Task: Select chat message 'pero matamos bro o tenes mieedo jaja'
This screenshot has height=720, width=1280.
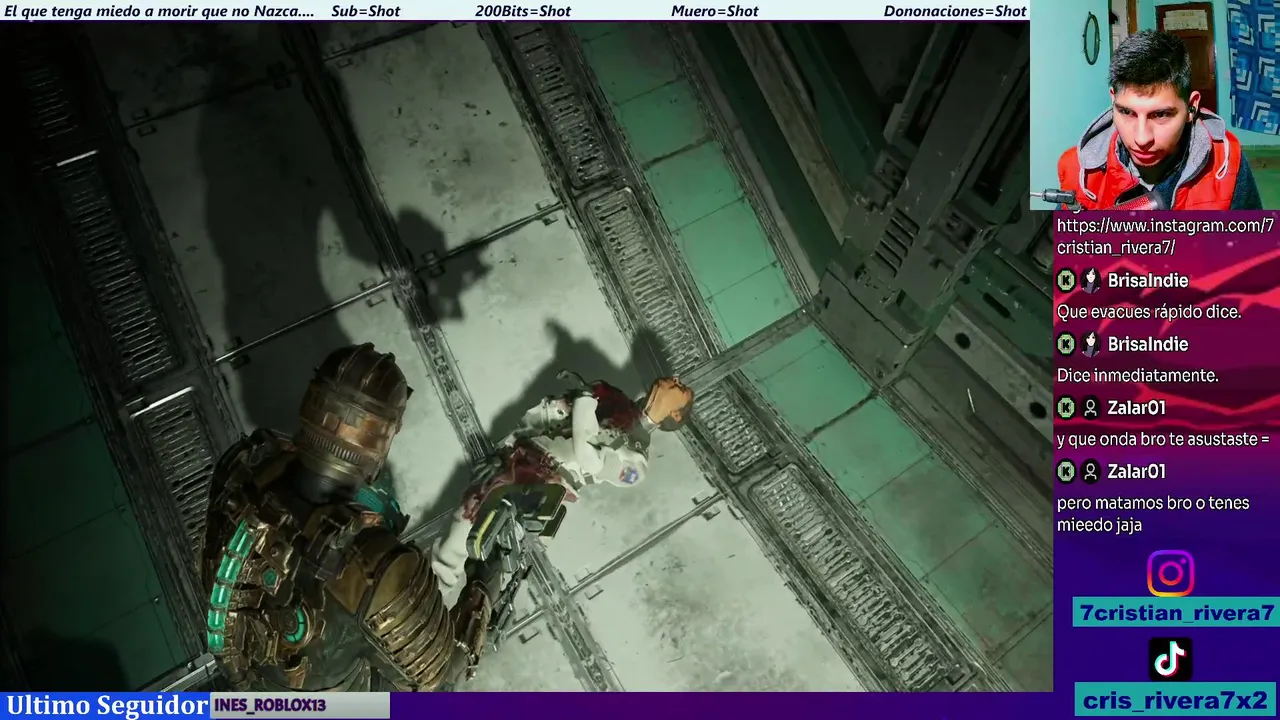Action: [x=1153, y=514]
